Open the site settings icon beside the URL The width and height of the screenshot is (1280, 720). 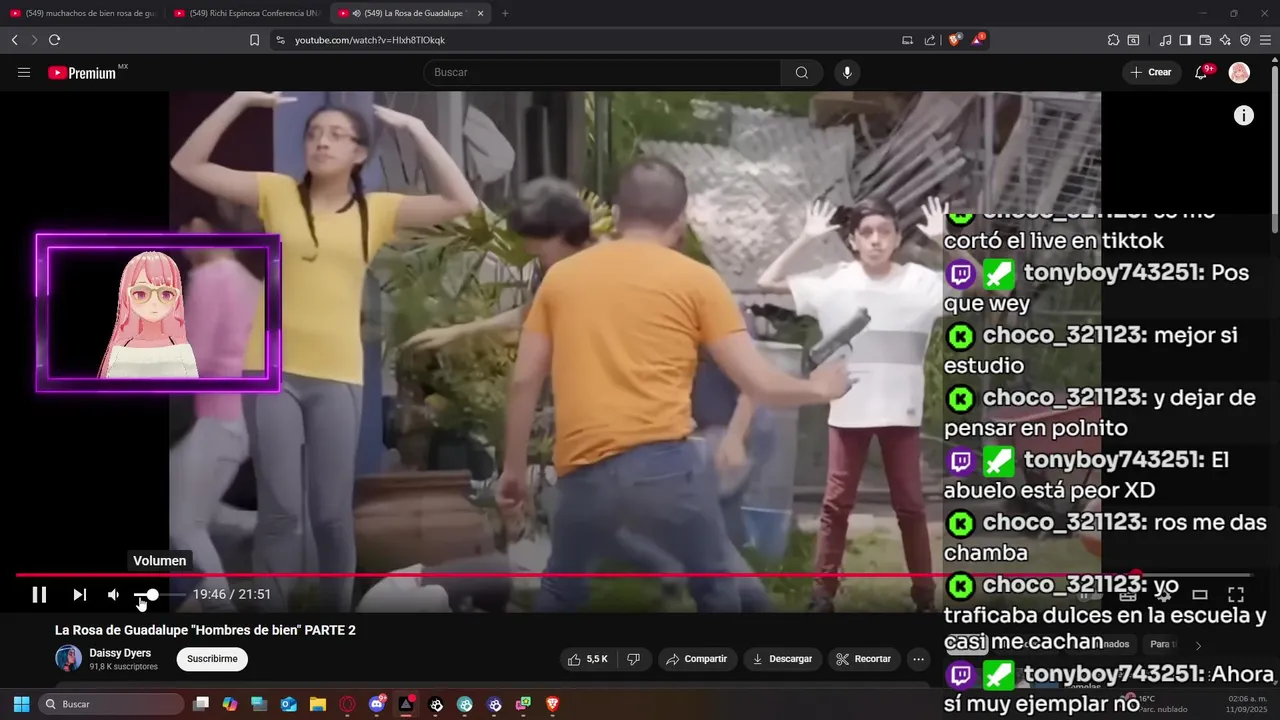pos(280,40)
